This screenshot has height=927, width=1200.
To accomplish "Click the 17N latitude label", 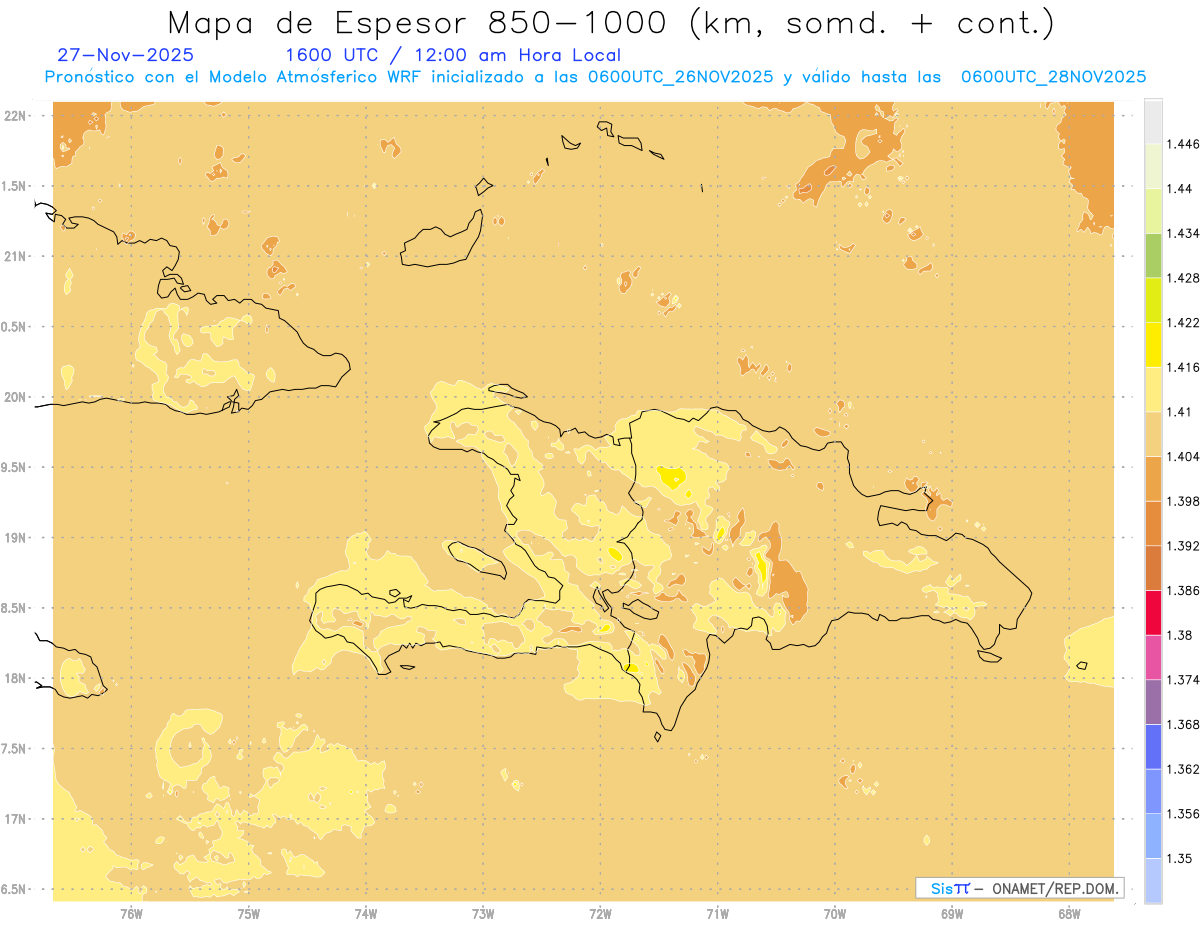I will coord(15,819).
